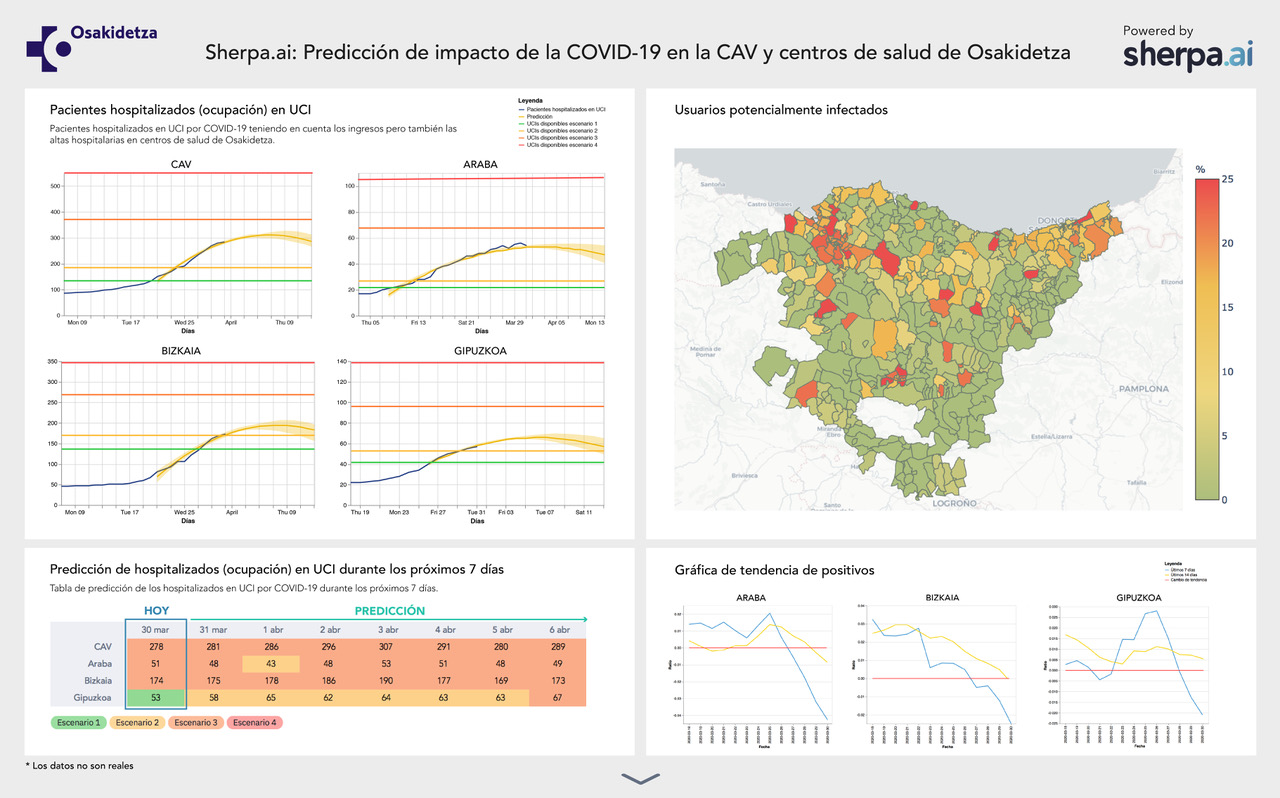Click the '* Los datos no son reales' footnote

click(79, 765)
